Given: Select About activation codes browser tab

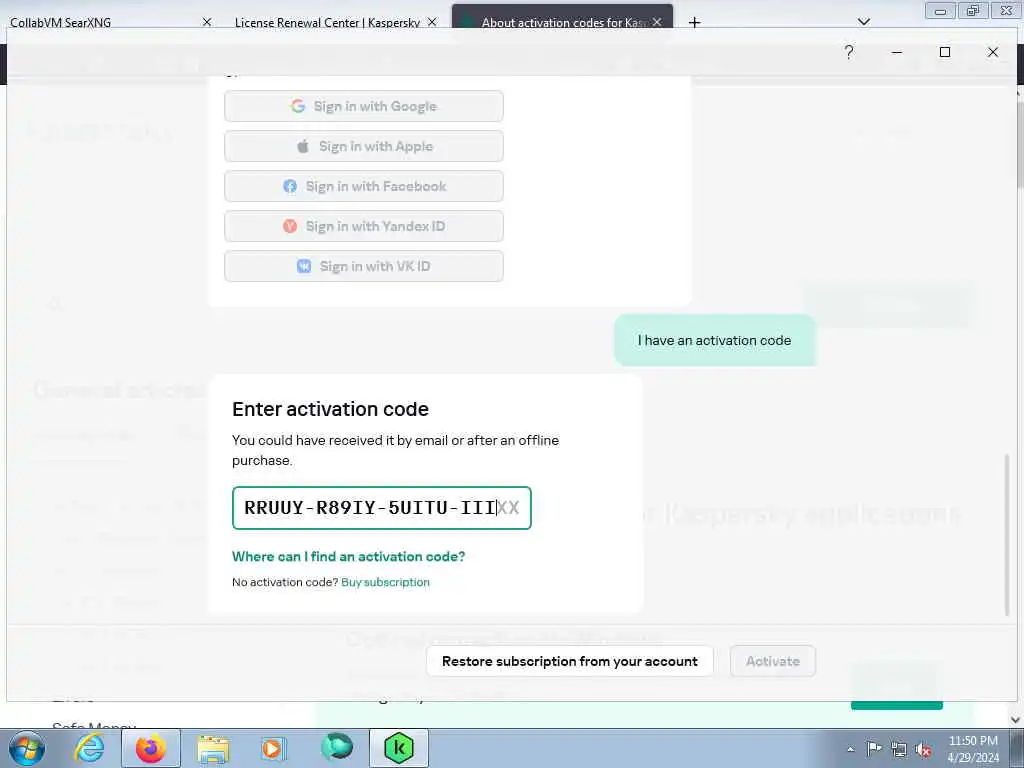Looking at the screenshot, I should [x=562, y=22].
